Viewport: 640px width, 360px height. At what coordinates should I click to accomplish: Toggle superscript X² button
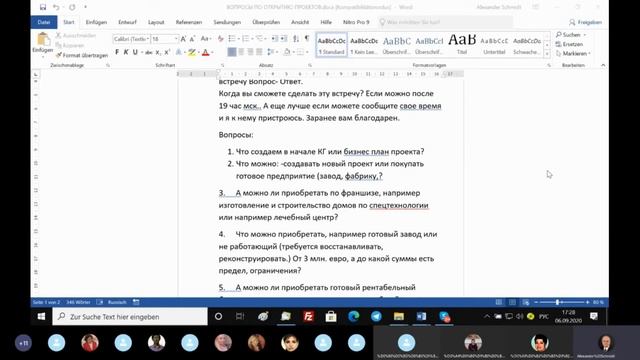click(167, 52)
